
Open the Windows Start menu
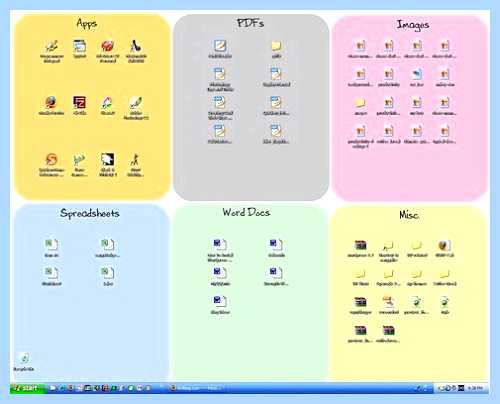[27, 388]
